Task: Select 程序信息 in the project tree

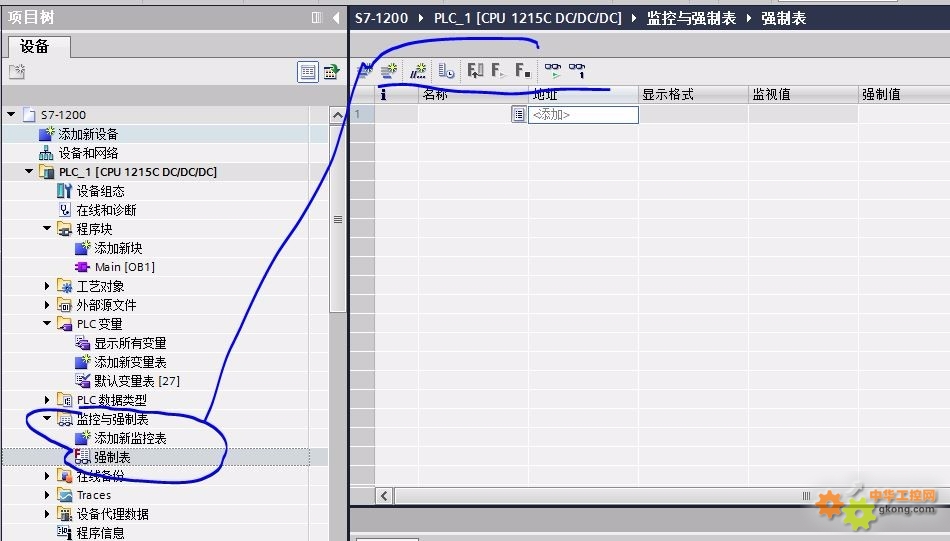Action: tap(100, 533)
